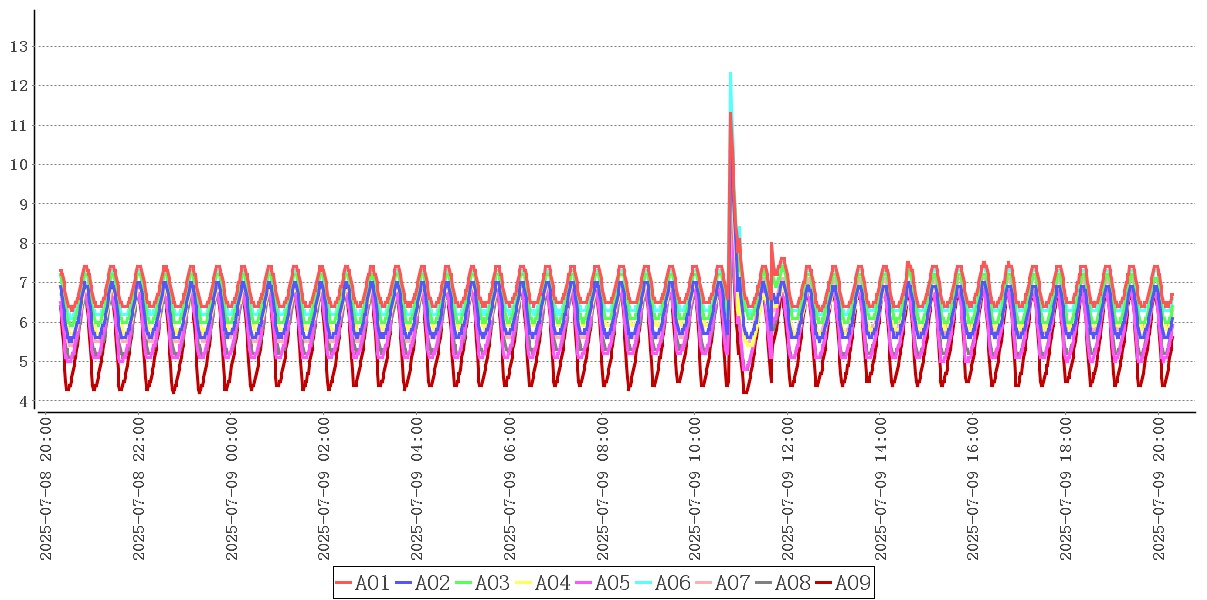
Task: Click the 2025-07-09 10:00 time label
Action: [695, 490]
